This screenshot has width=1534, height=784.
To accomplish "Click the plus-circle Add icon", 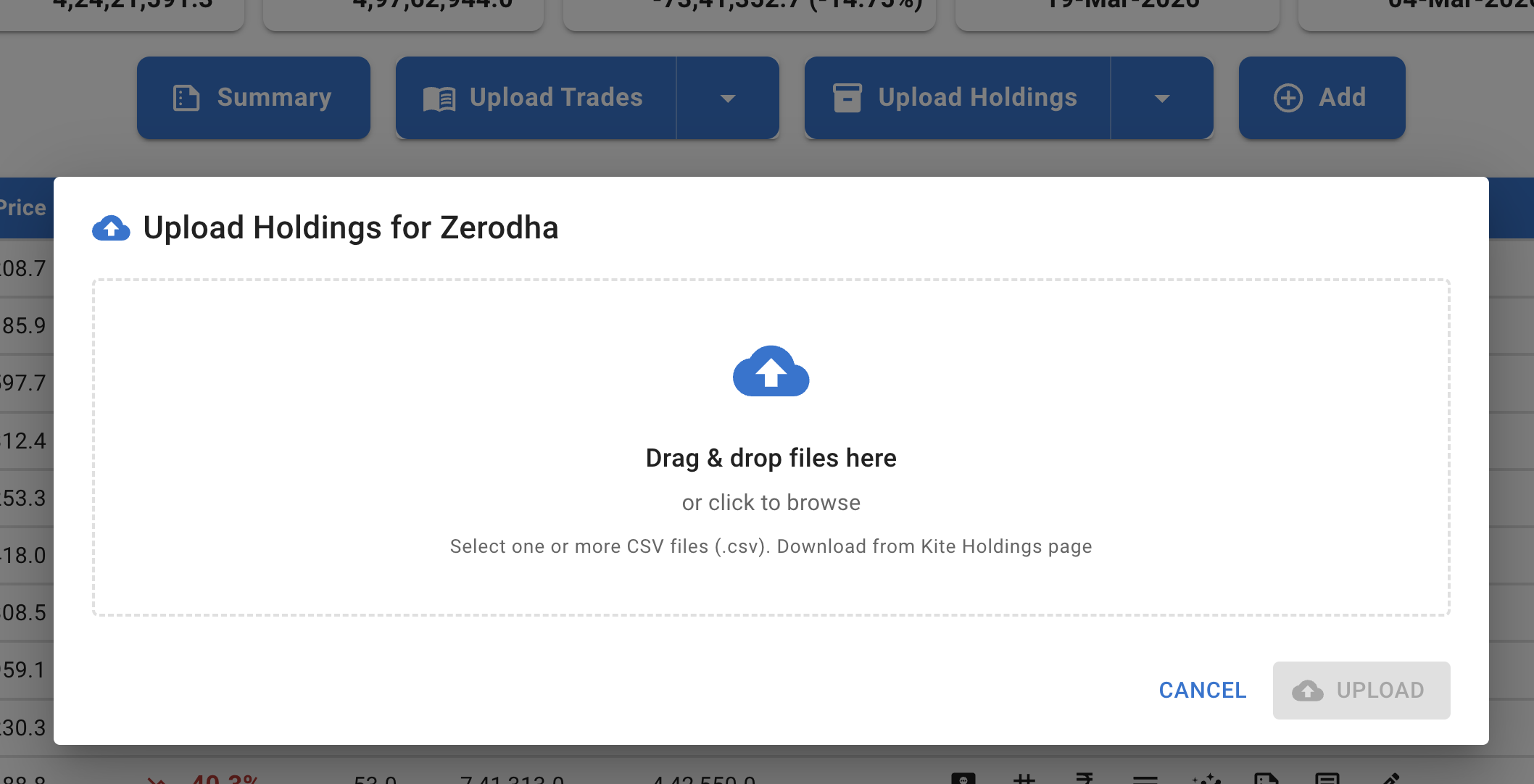I will [x=1288, y=98].
